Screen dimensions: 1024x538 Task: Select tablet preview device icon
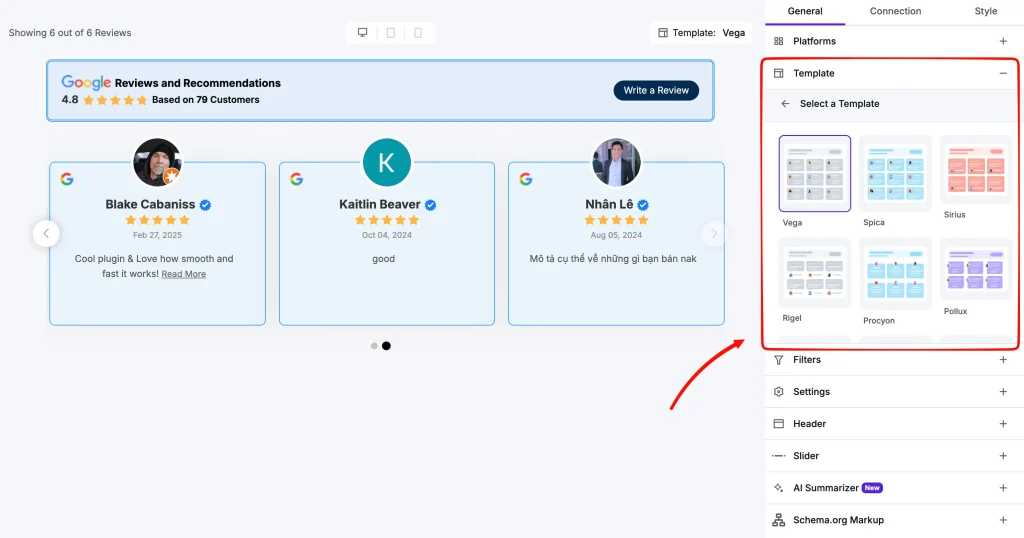pos(391,33)
